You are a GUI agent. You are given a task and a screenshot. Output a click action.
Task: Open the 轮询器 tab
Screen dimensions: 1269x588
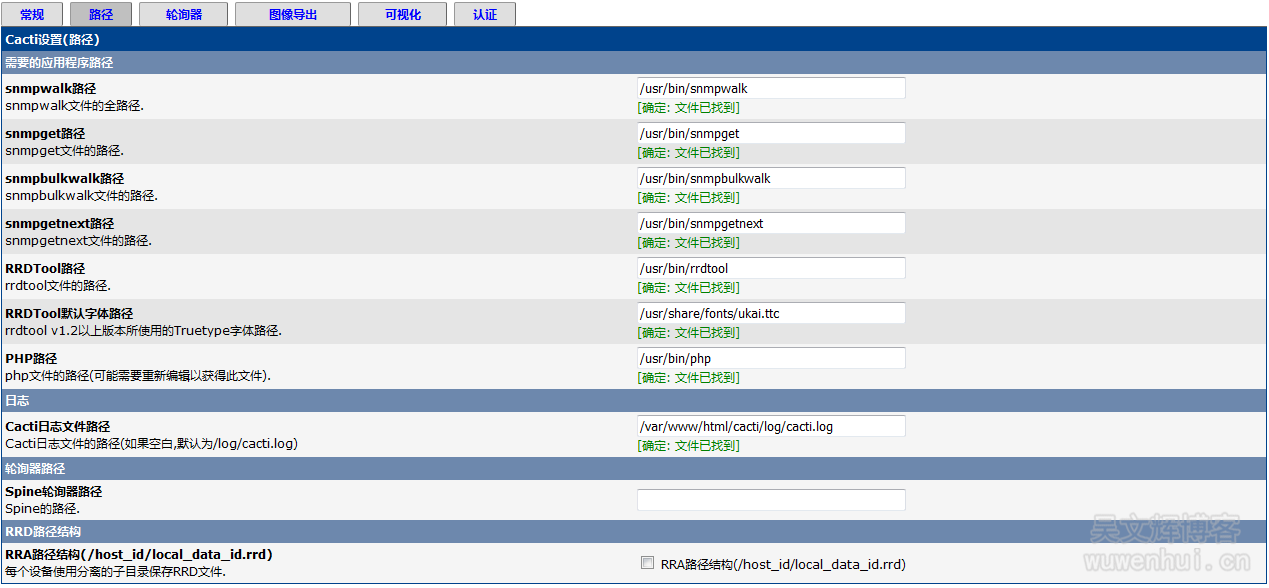coord(183,15)
